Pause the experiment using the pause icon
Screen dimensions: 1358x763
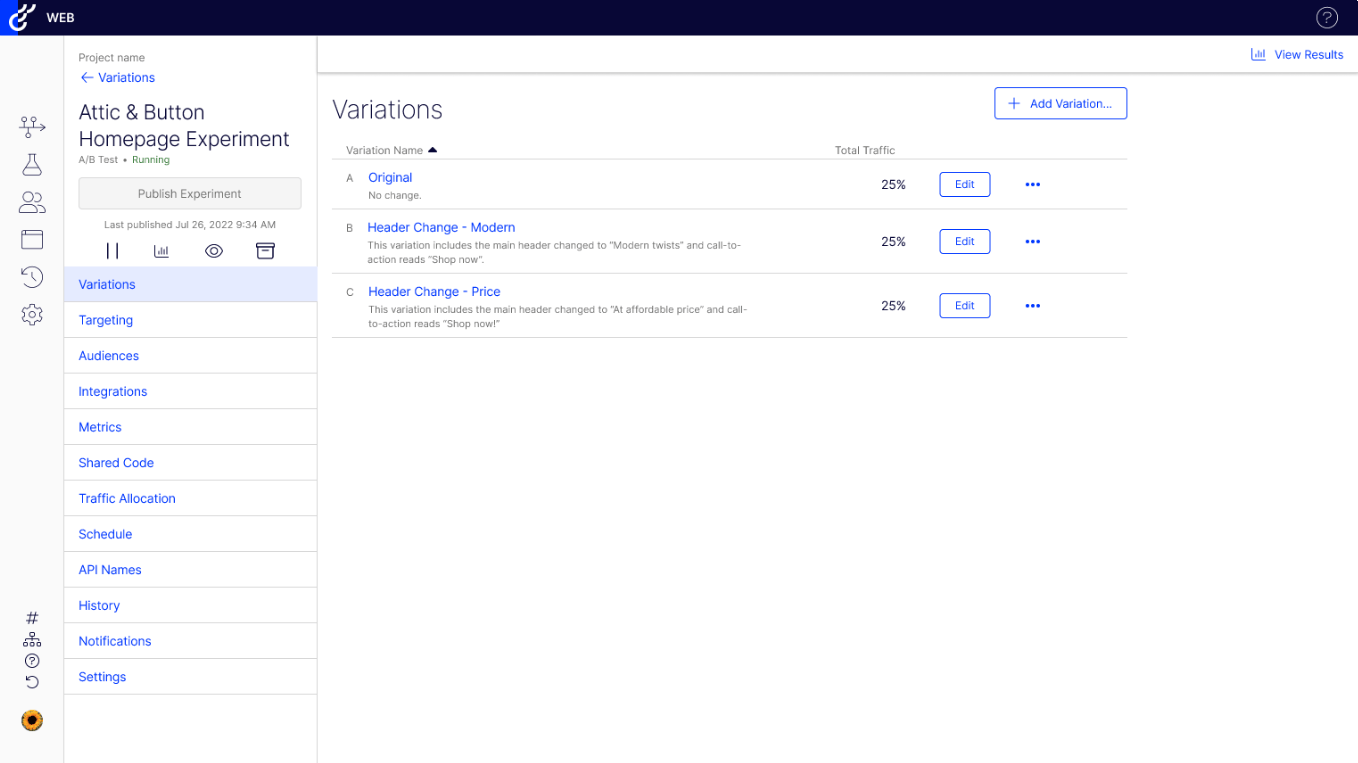pos(113,250)
